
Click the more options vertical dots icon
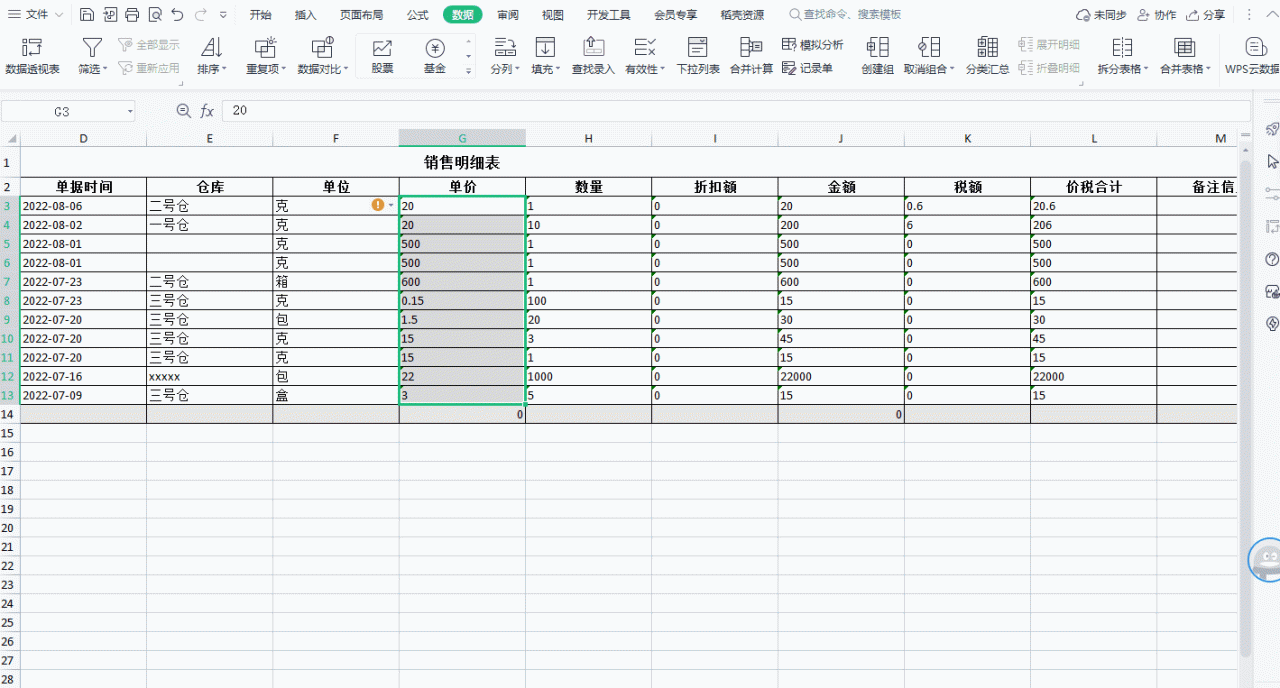coord(1249,15)
